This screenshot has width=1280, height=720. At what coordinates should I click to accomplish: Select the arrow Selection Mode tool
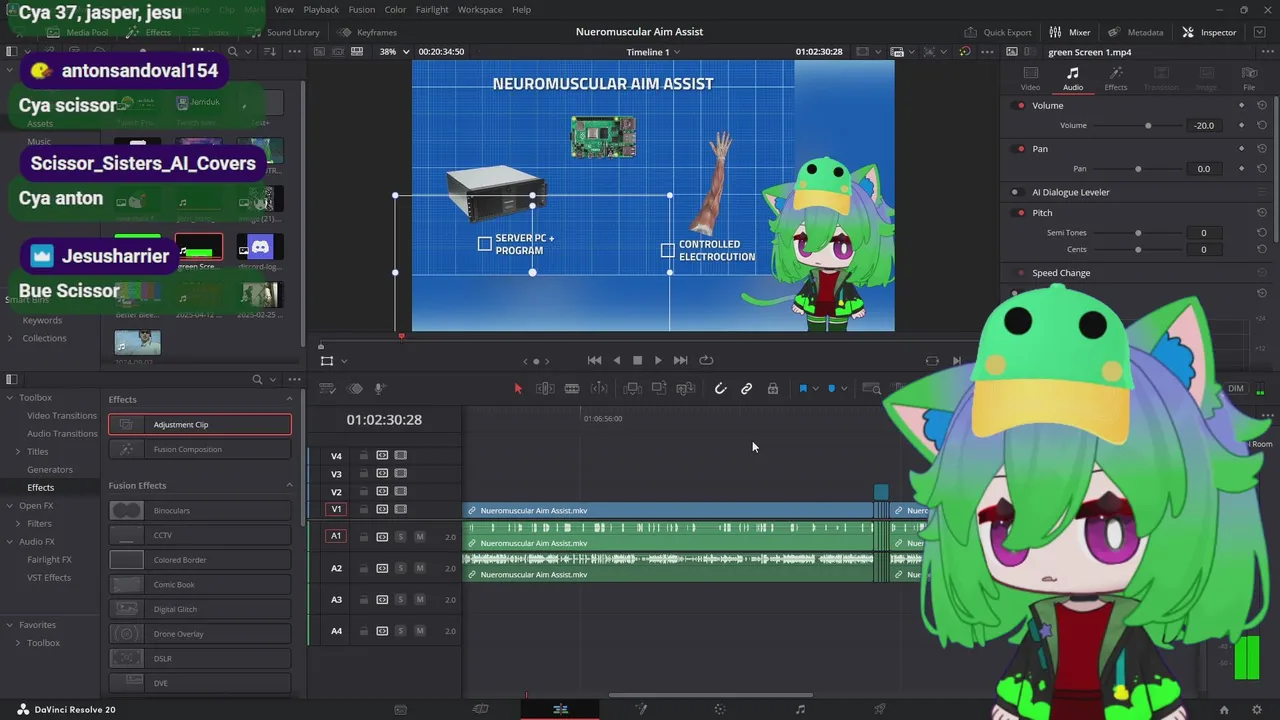click(x=518, y=389)
